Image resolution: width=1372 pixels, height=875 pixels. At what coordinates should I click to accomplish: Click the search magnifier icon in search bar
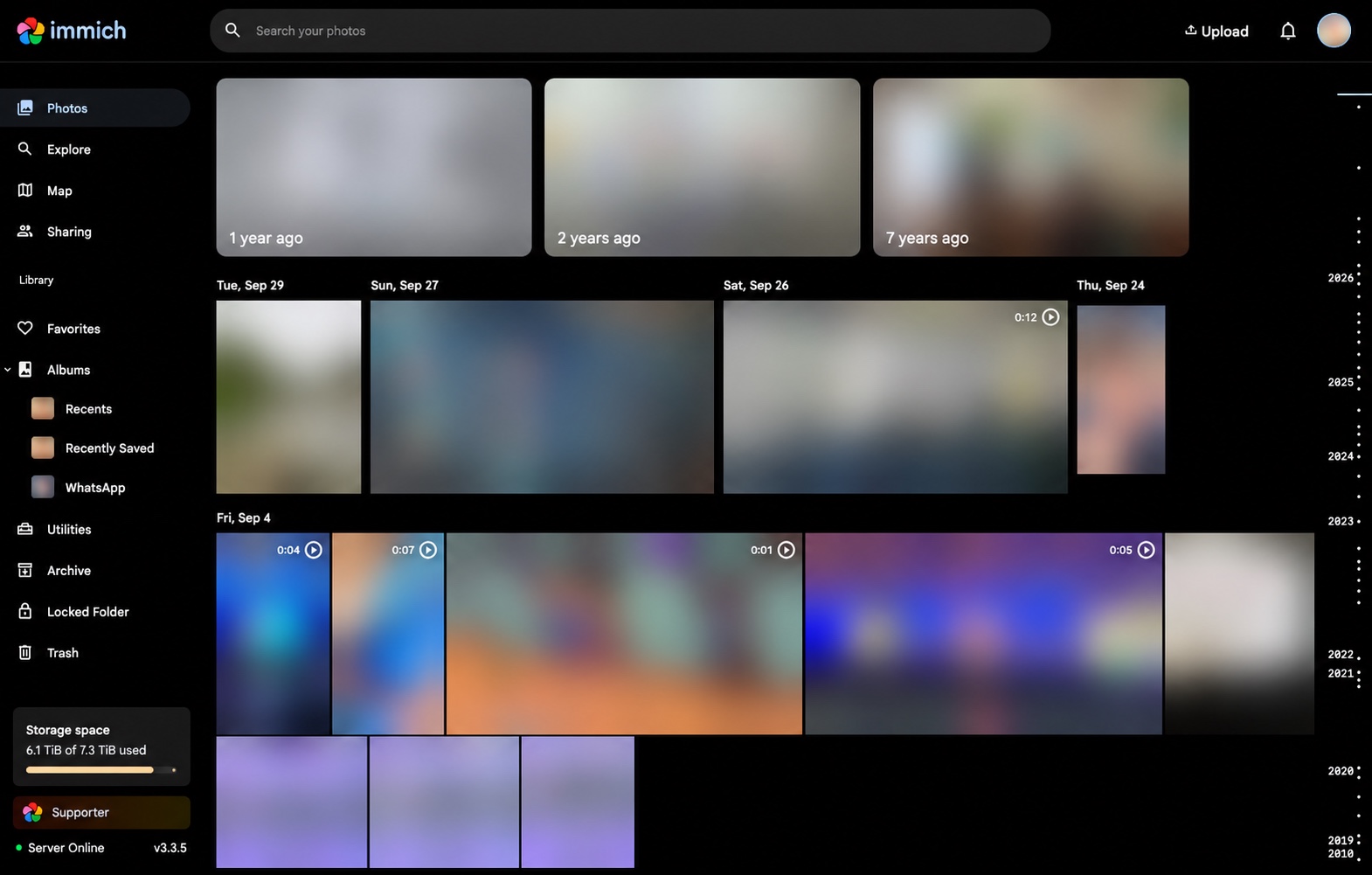[x=232, y=31]
